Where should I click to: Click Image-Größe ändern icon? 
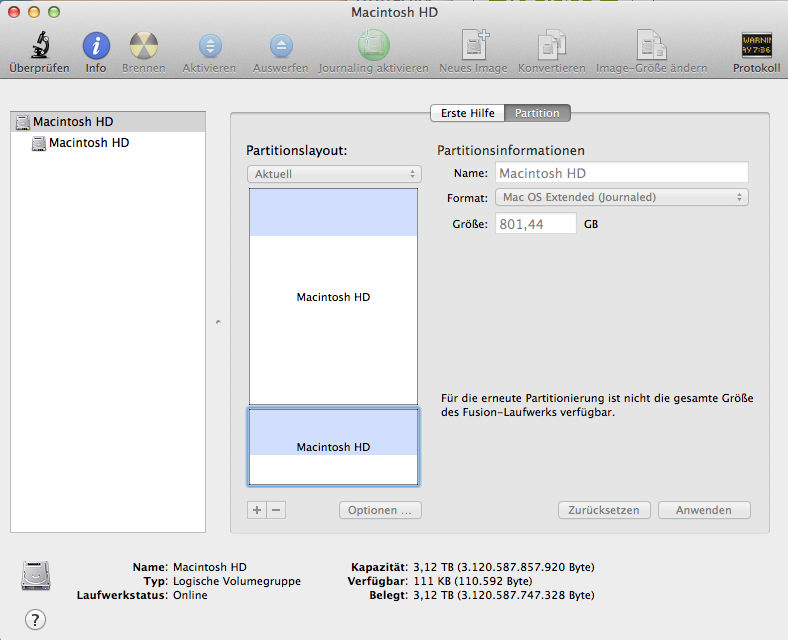pyautogui.click(x=651, y=45)
